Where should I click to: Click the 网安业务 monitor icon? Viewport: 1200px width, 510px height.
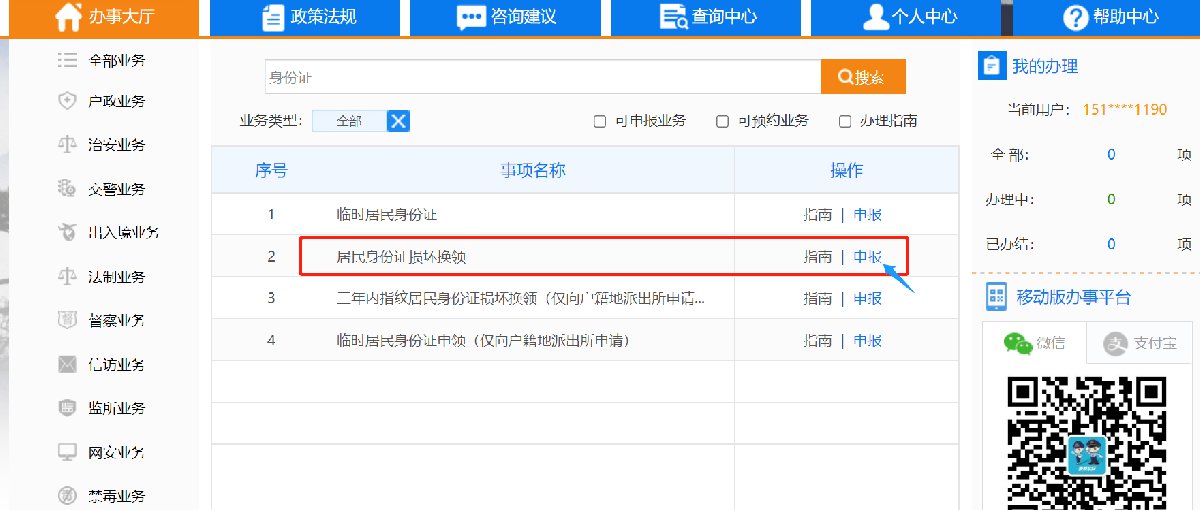[68, 452]
